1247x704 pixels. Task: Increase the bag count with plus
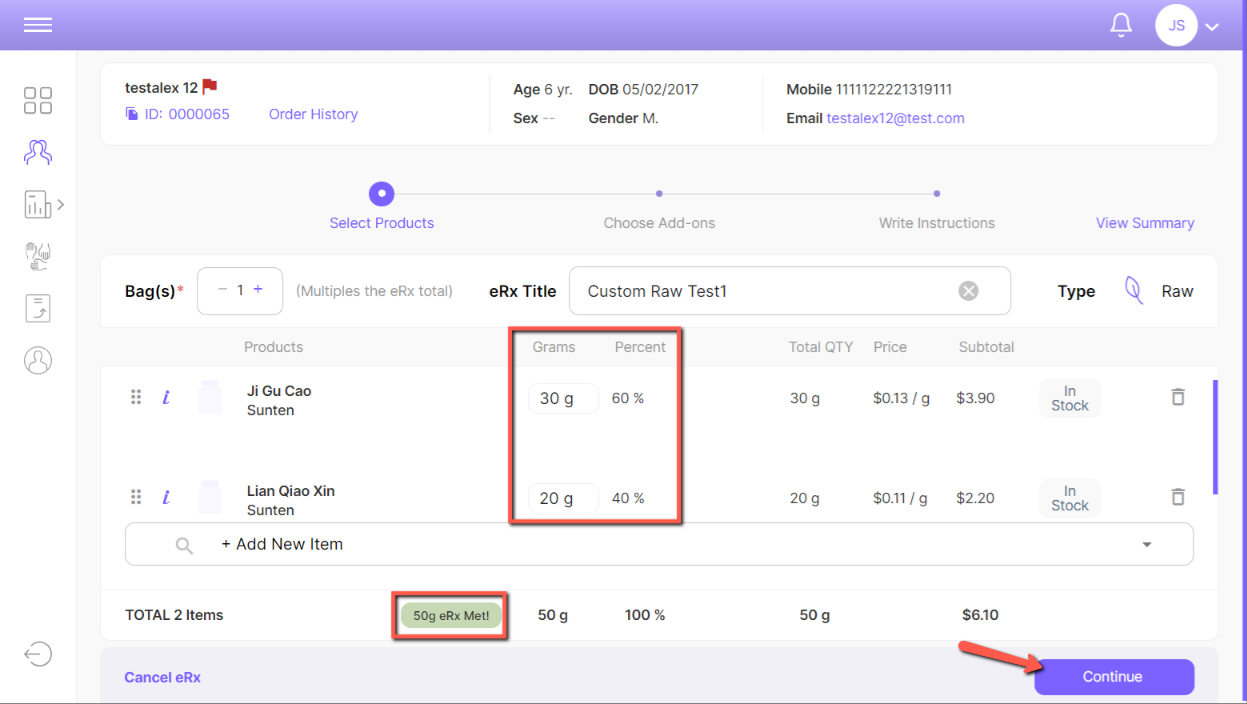[x=258, y=290]
